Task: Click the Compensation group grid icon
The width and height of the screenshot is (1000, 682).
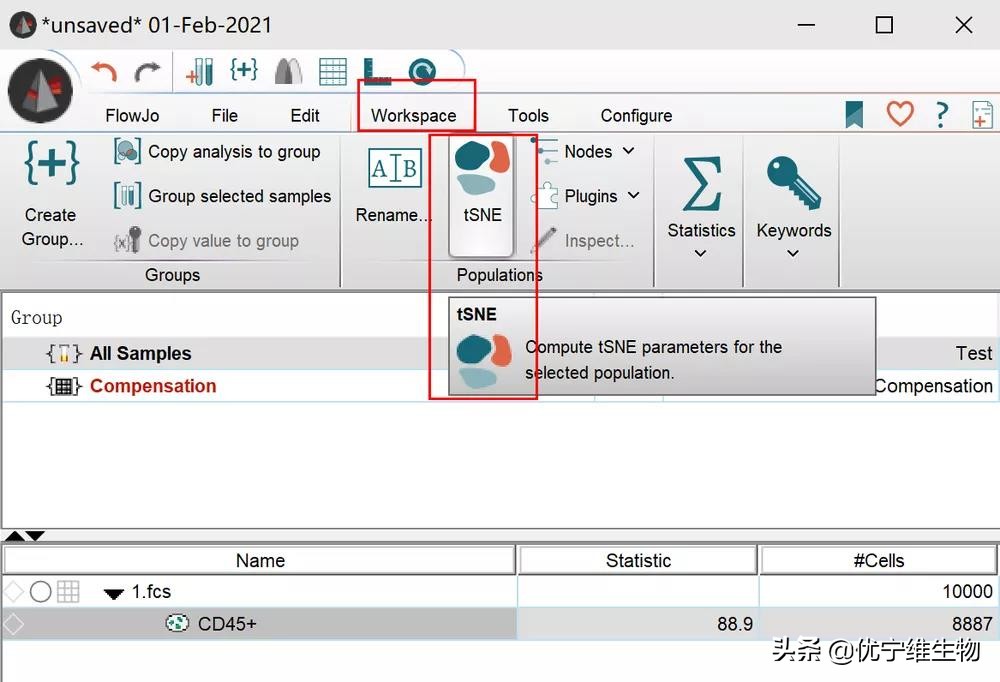Action: click(x=64, y=386)
